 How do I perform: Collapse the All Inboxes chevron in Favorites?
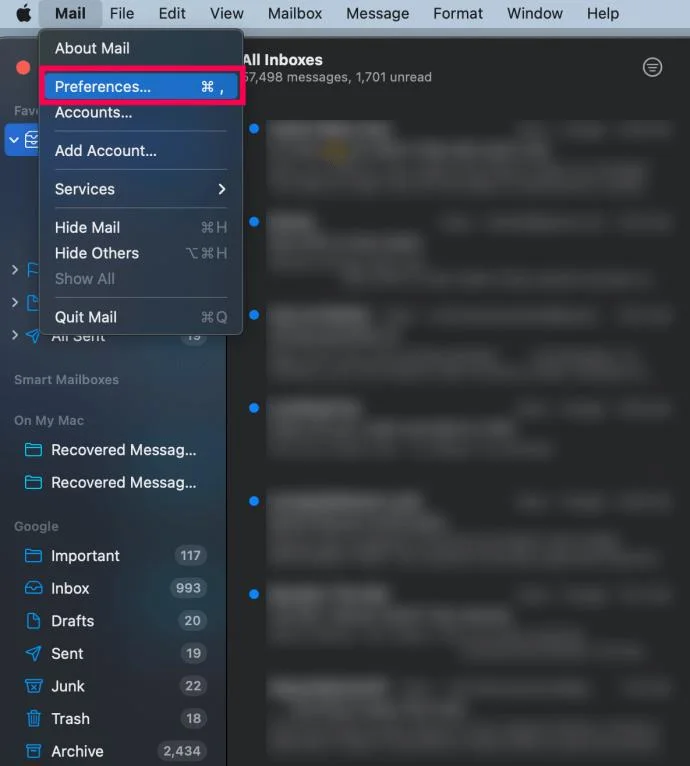pos(14,140)
